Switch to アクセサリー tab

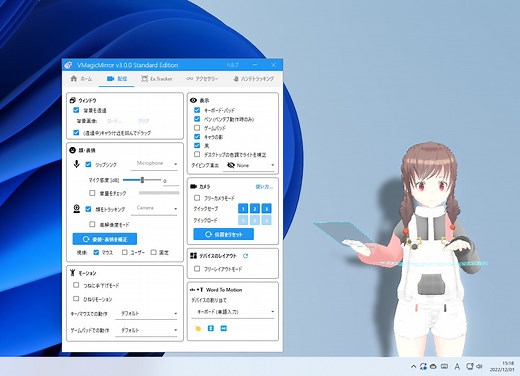point(202,79)
